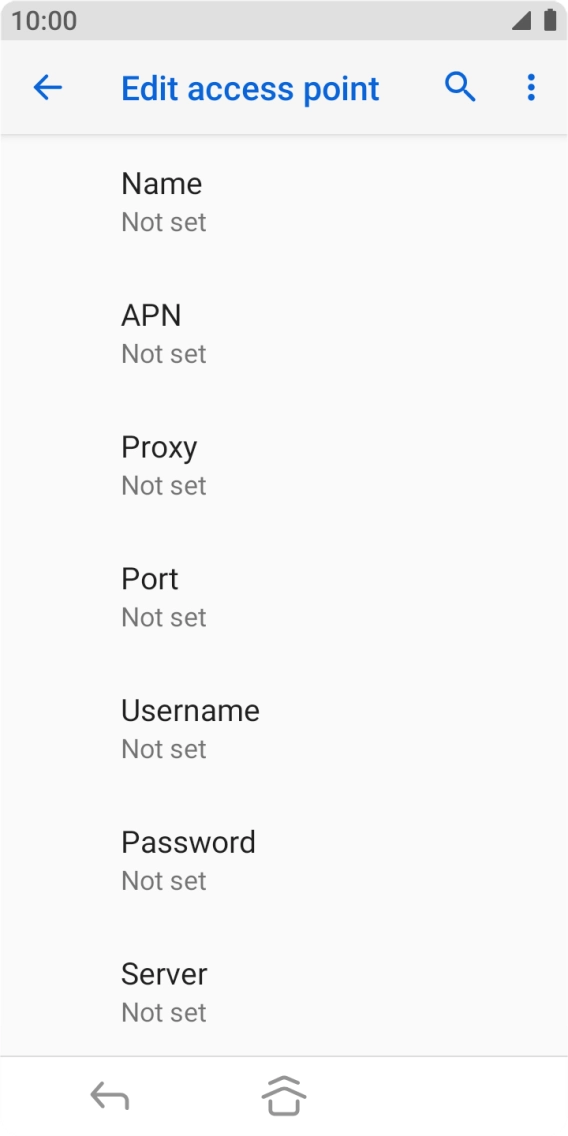Image resolution: width=568 pixels, height=1136 pixels.
Task: Tap the cellular signal status icon
Action: (x=521, y=21)
